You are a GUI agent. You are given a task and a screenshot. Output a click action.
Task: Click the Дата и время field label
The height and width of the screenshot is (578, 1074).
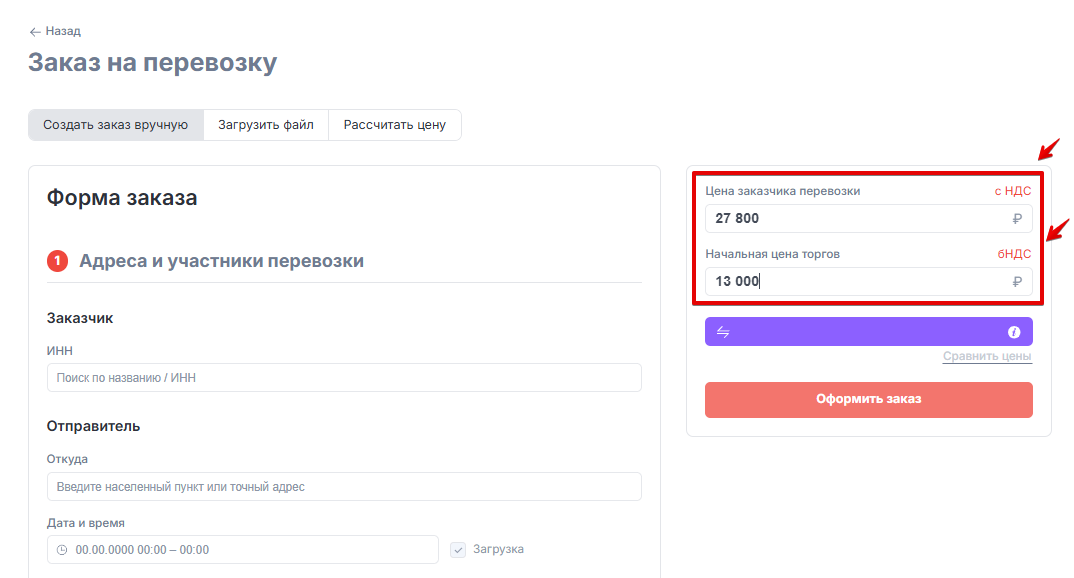[x=86, y=523]
